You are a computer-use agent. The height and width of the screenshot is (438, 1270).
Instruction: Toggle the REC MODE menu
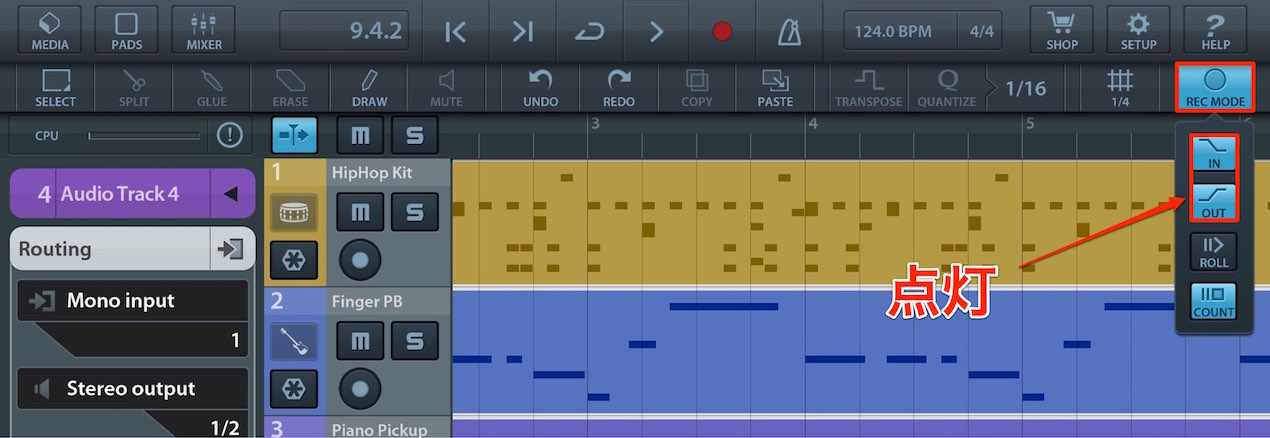point(1214,88)
